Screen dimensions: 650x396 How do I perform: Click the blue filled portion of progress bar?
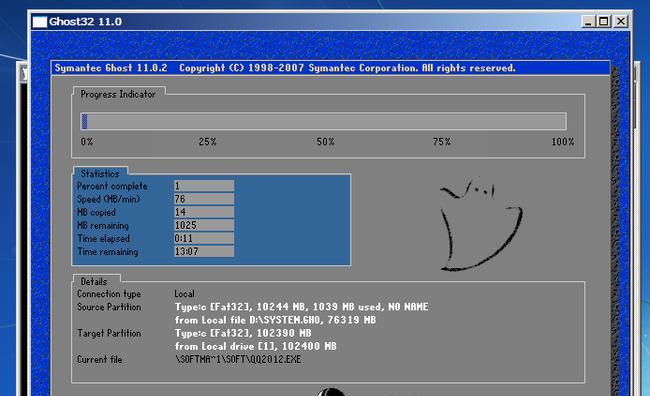click(85, 121)
